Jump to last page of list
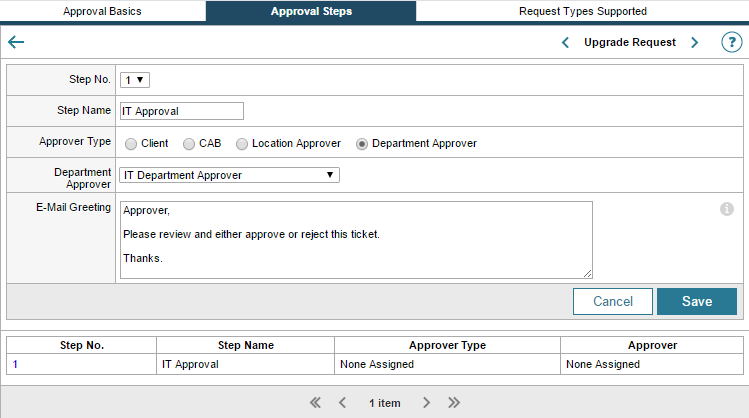Image resolution: width=749 pixels, height=418 pixels. 454,402
